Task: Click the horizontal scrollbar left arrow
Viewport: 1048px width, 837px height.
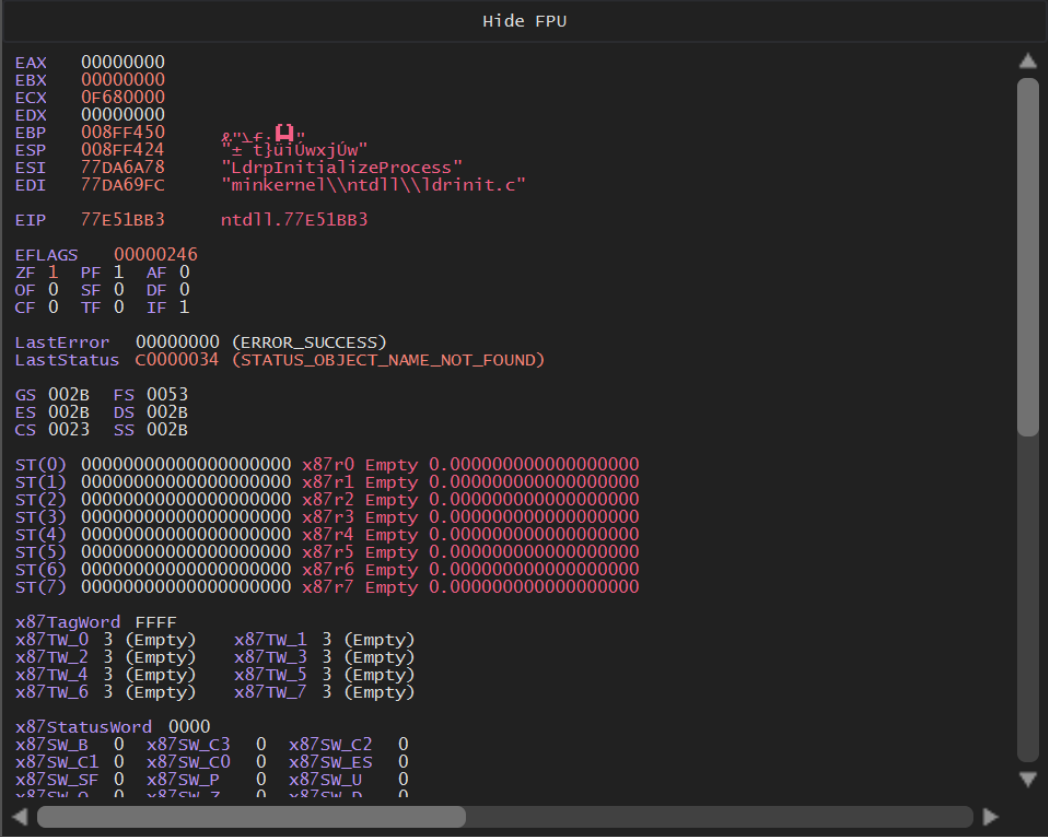Action: (20, 816)
